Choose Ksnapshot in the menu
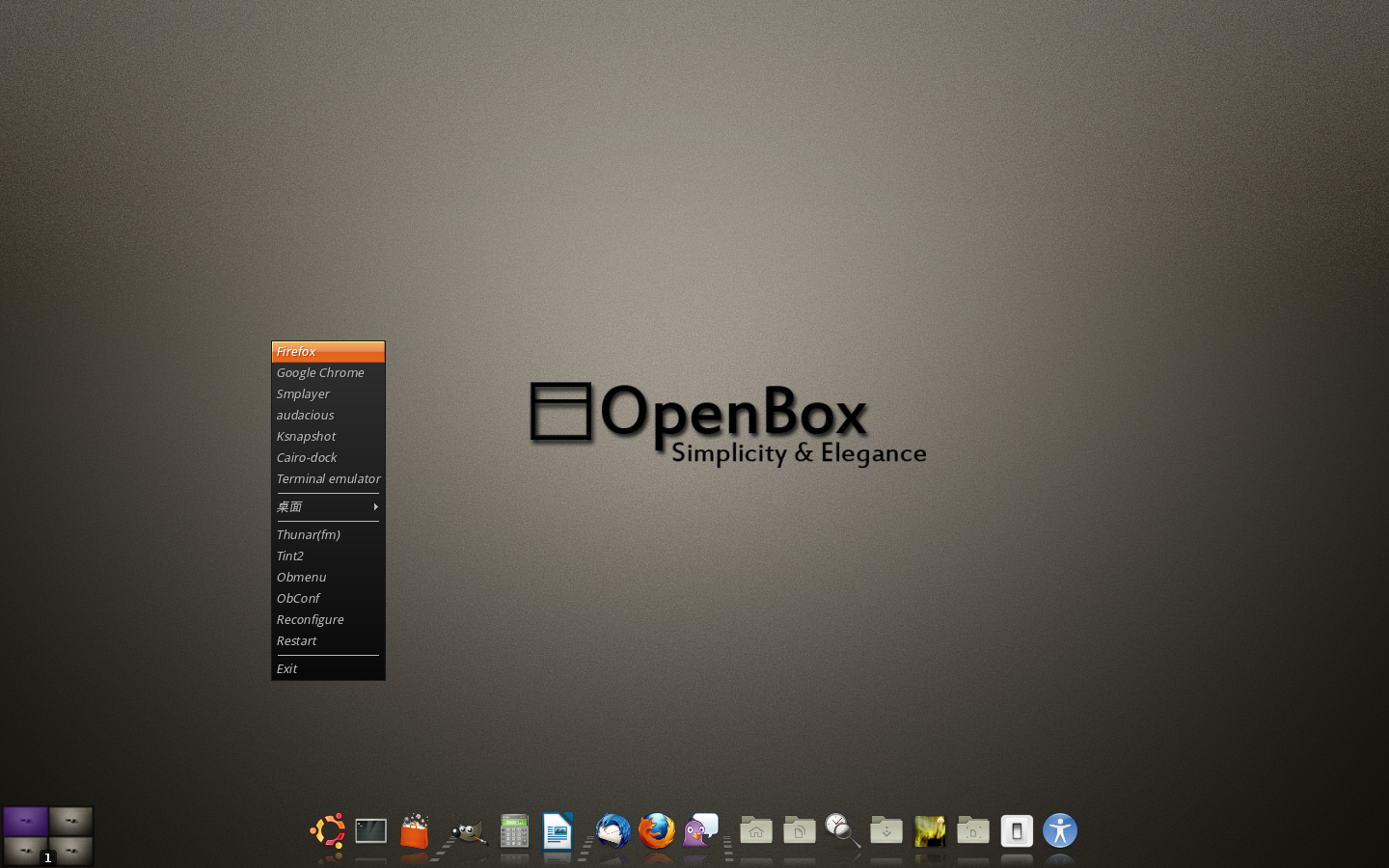The image size is (1389, 868). pyautogui.click(x=328, y=437)
